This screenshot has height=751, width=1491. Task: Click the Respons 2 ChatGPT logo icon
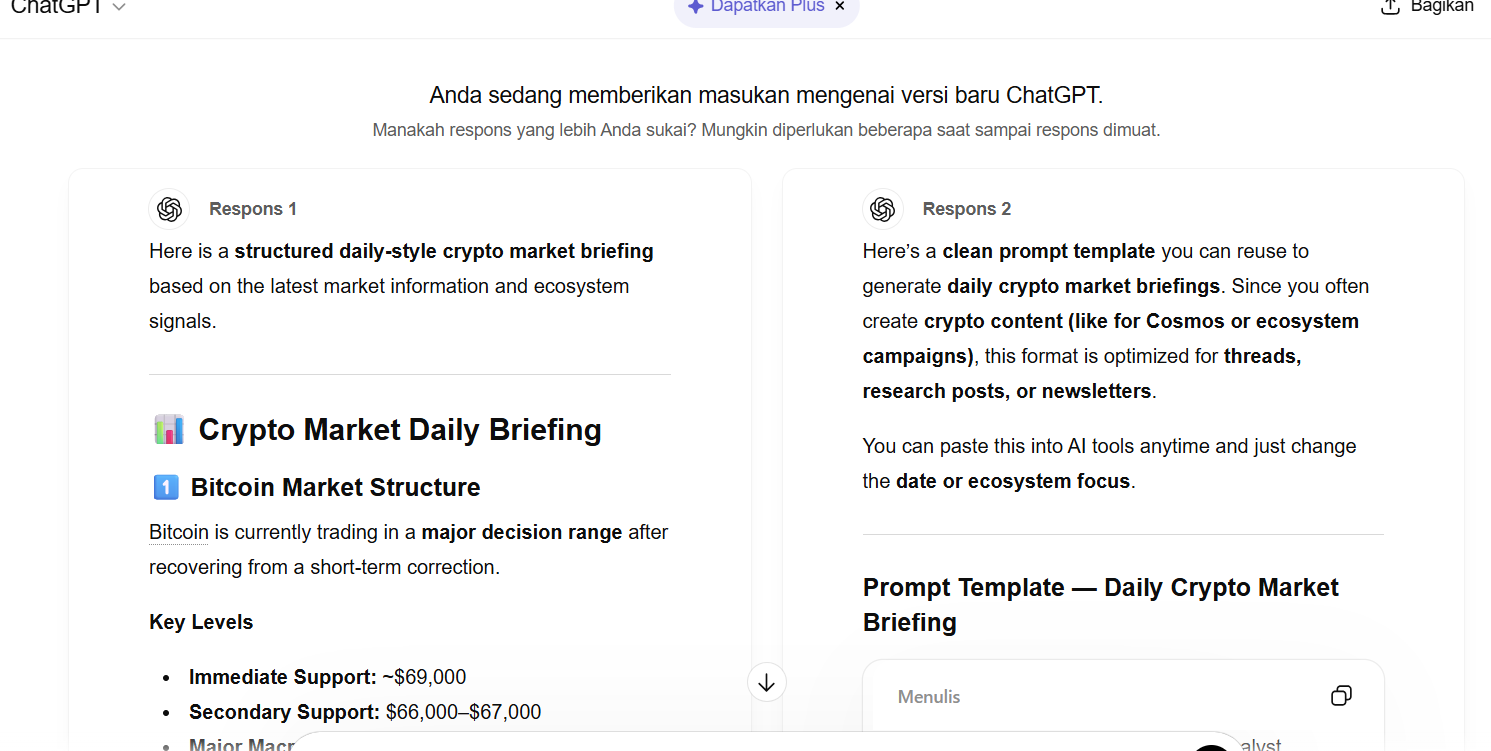pyautogui.click(x=882, y=209)
